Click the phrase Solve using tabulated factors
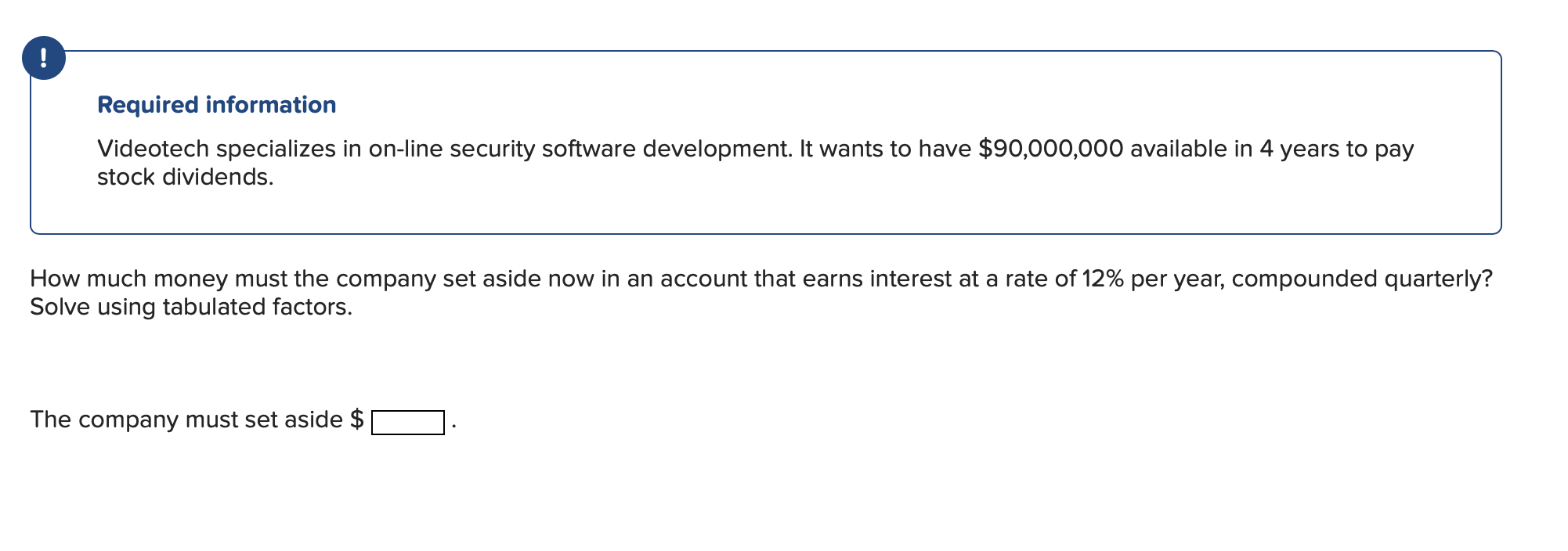The height and width of the screenshot is (551, 1568). click(x=191, y=308)
